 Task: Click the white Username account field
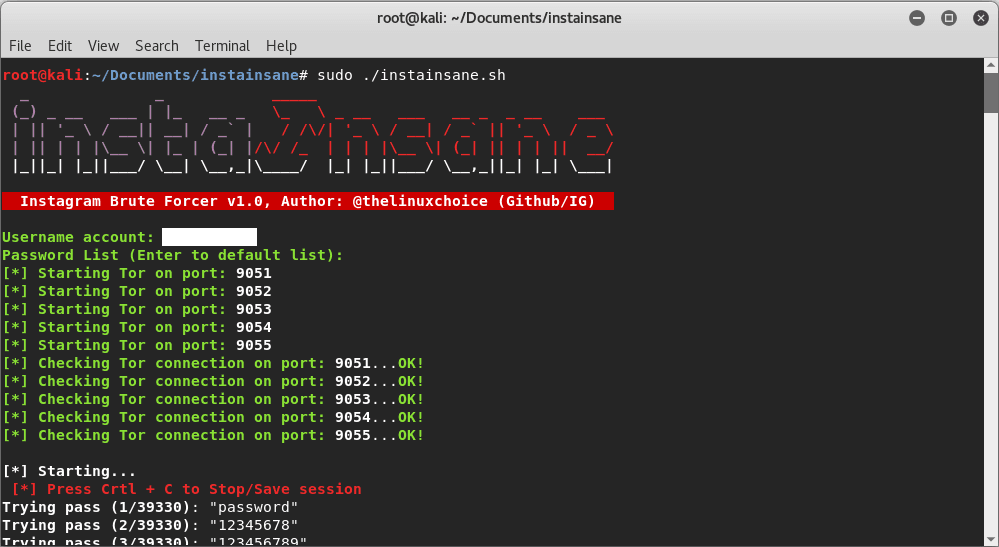pyautogui.click(x=209, y=237)
